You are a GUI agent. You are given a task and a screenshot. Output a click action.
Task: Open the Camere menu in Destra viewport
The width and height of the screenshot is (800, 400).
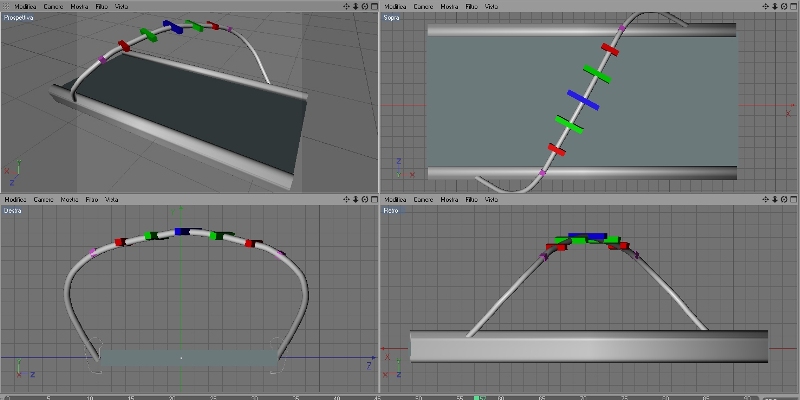43,199
